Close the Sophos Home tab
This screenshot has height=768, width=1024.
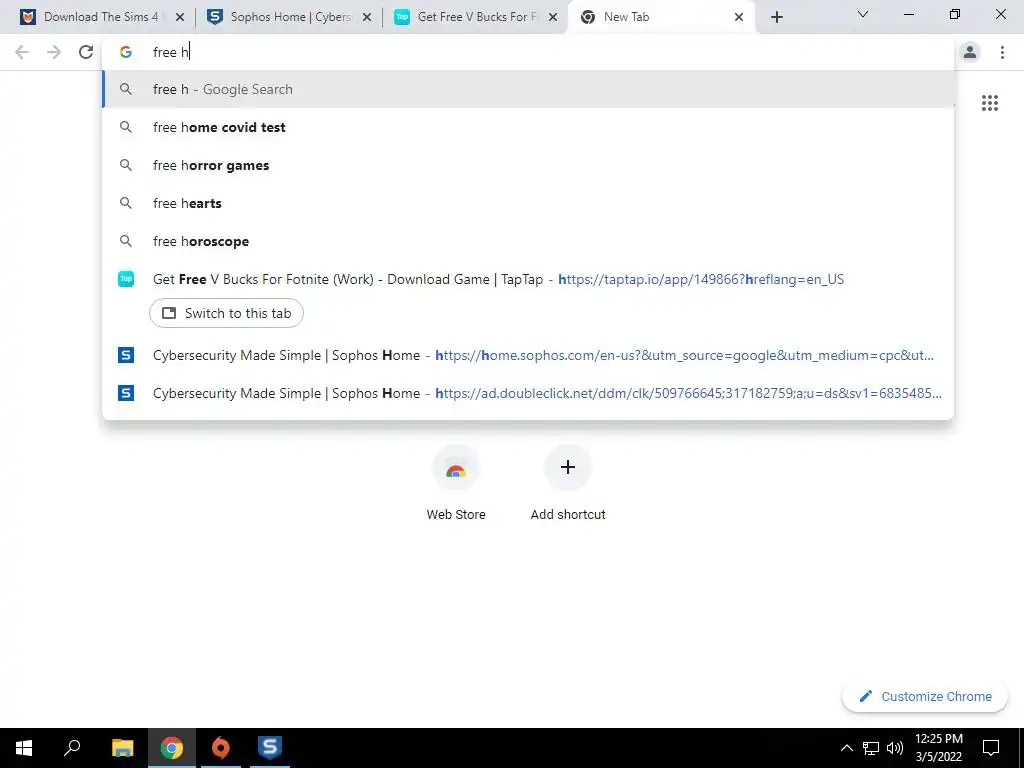point(367,17)
